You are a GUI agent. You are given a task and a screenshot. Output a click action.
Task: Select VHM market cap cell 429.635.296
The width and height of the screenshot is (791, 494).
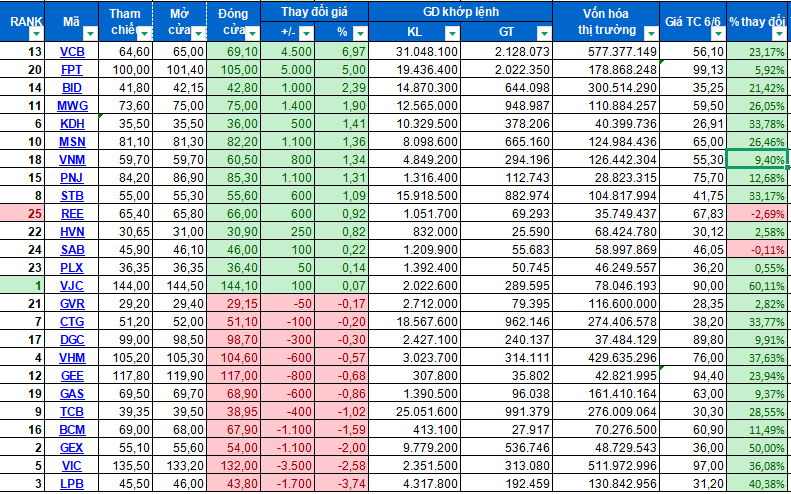click(x=606, y=358)
